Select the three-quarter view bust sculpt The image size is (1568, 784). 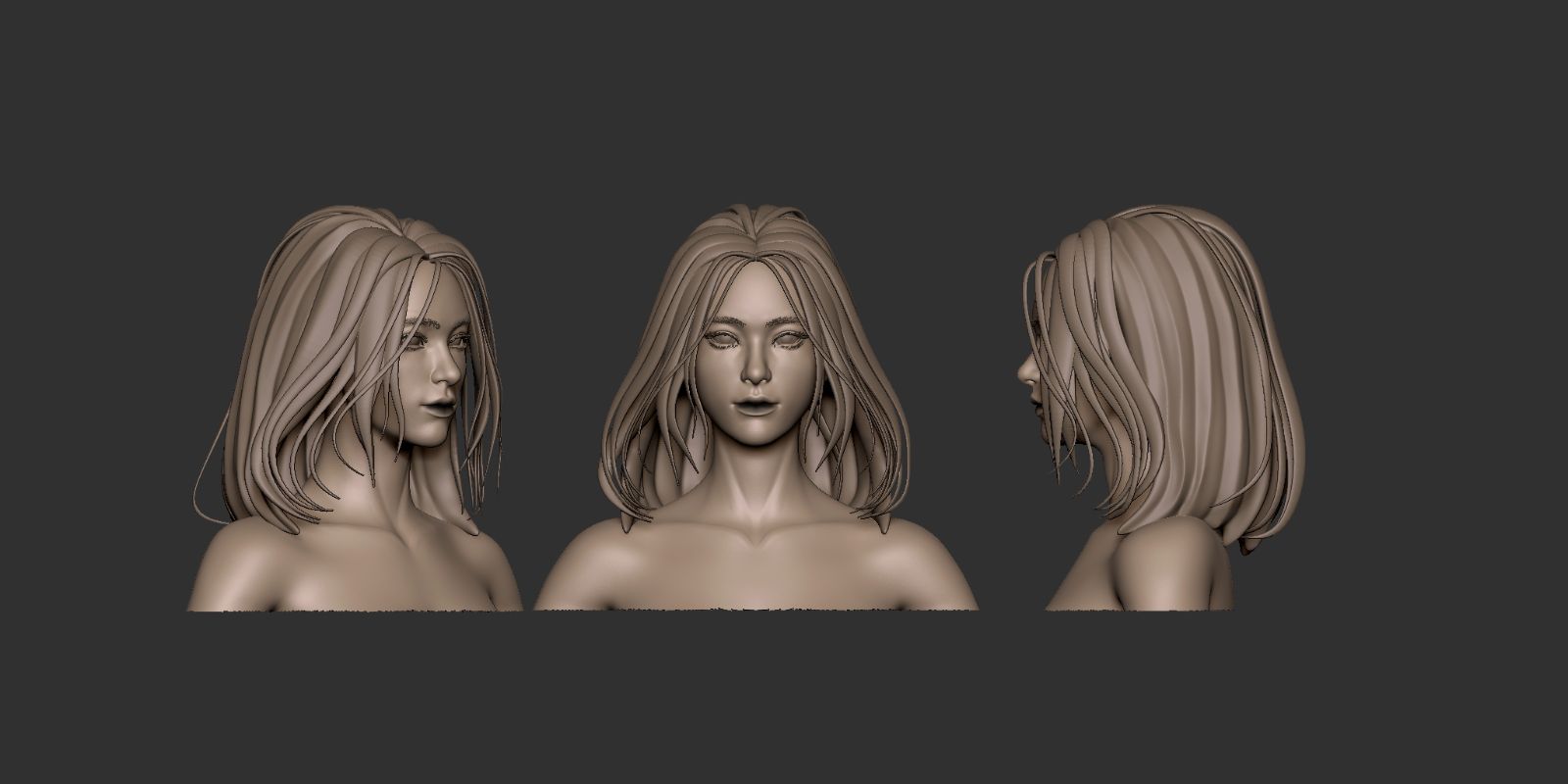tap(355, 409)
